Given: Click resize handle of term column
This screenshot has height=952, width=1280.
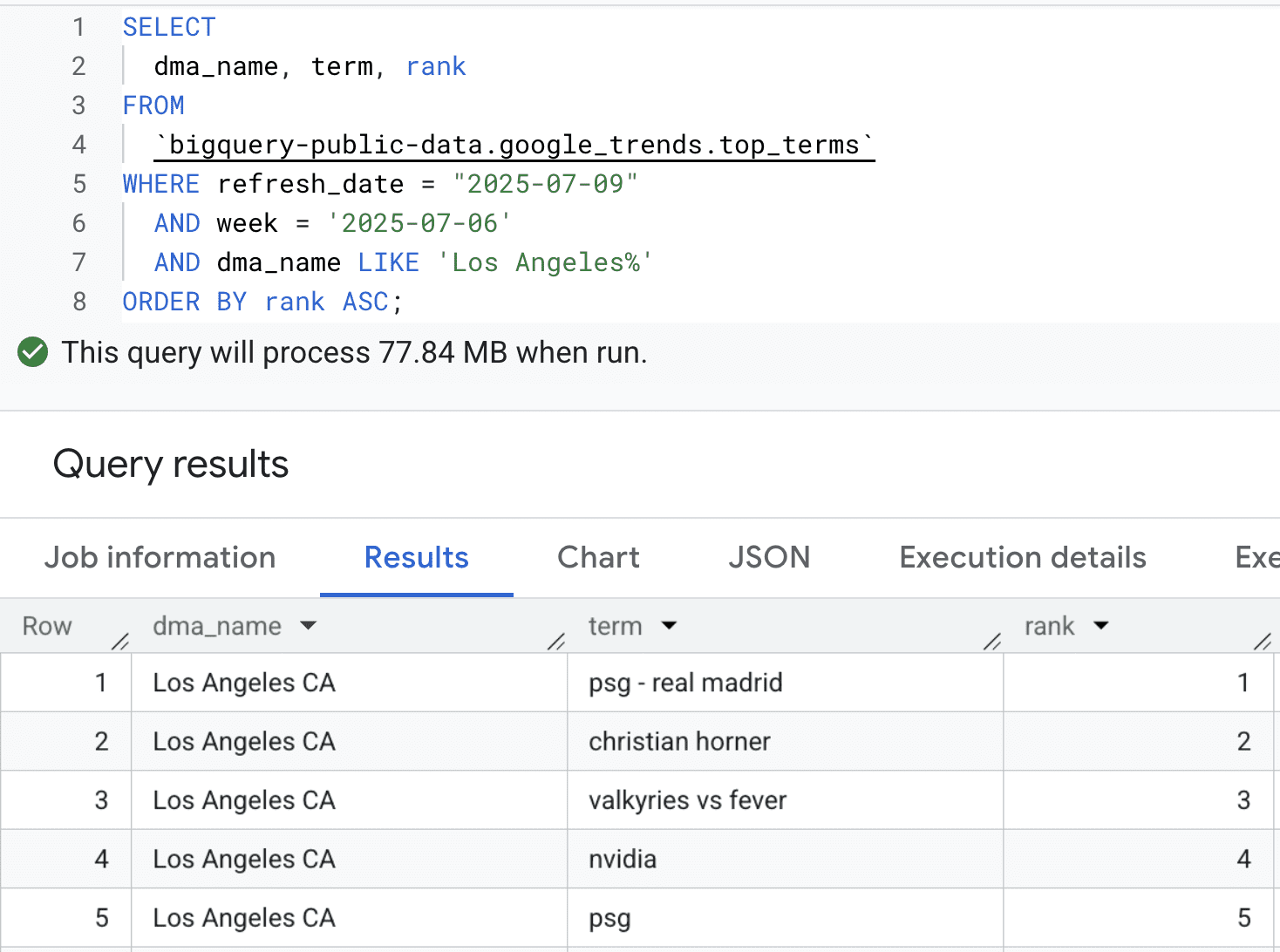Looking at the screenshot, I should pyautogui.click(x=992, y=643).
